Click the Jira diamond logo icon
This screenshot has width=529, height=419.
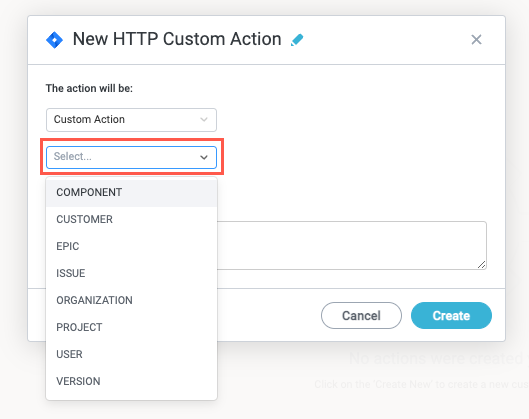[54, 40]
